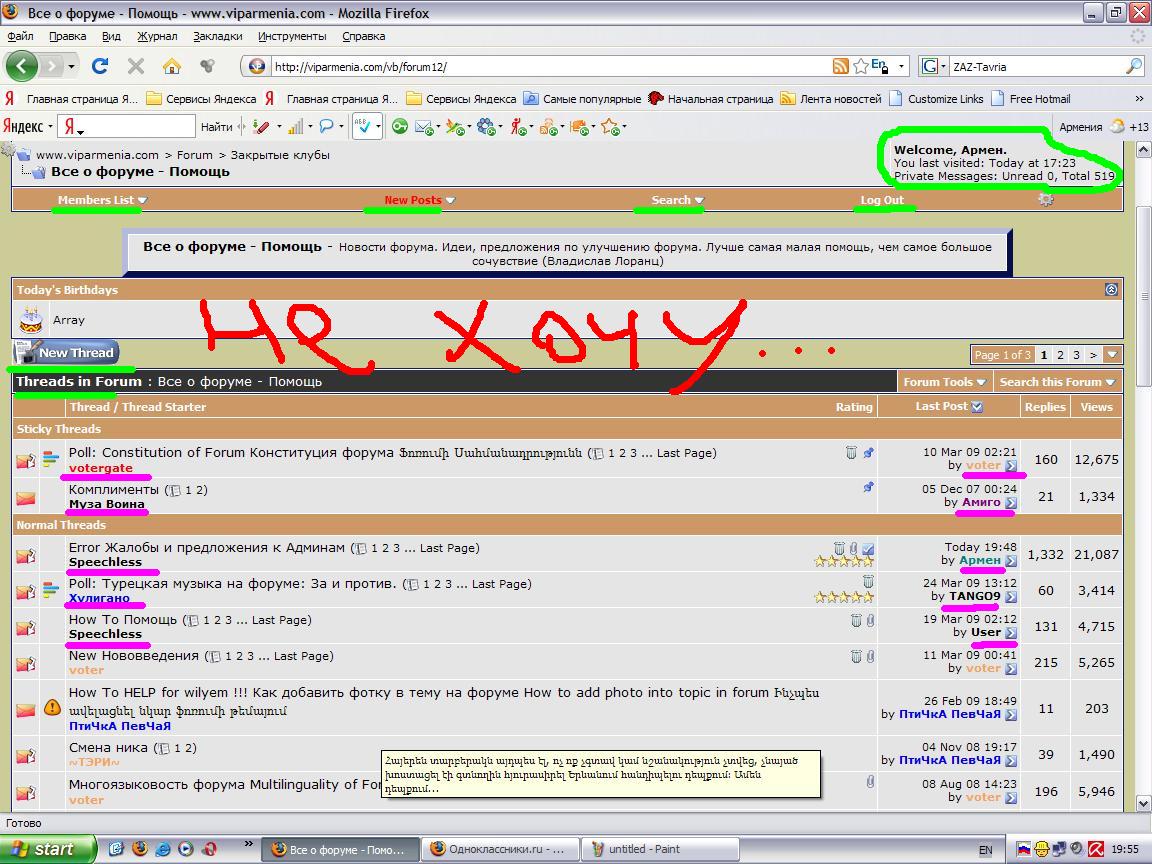1152x864 pixels.
Task: Open the Search this Forum dropdown
Action: coord(1057,382)
